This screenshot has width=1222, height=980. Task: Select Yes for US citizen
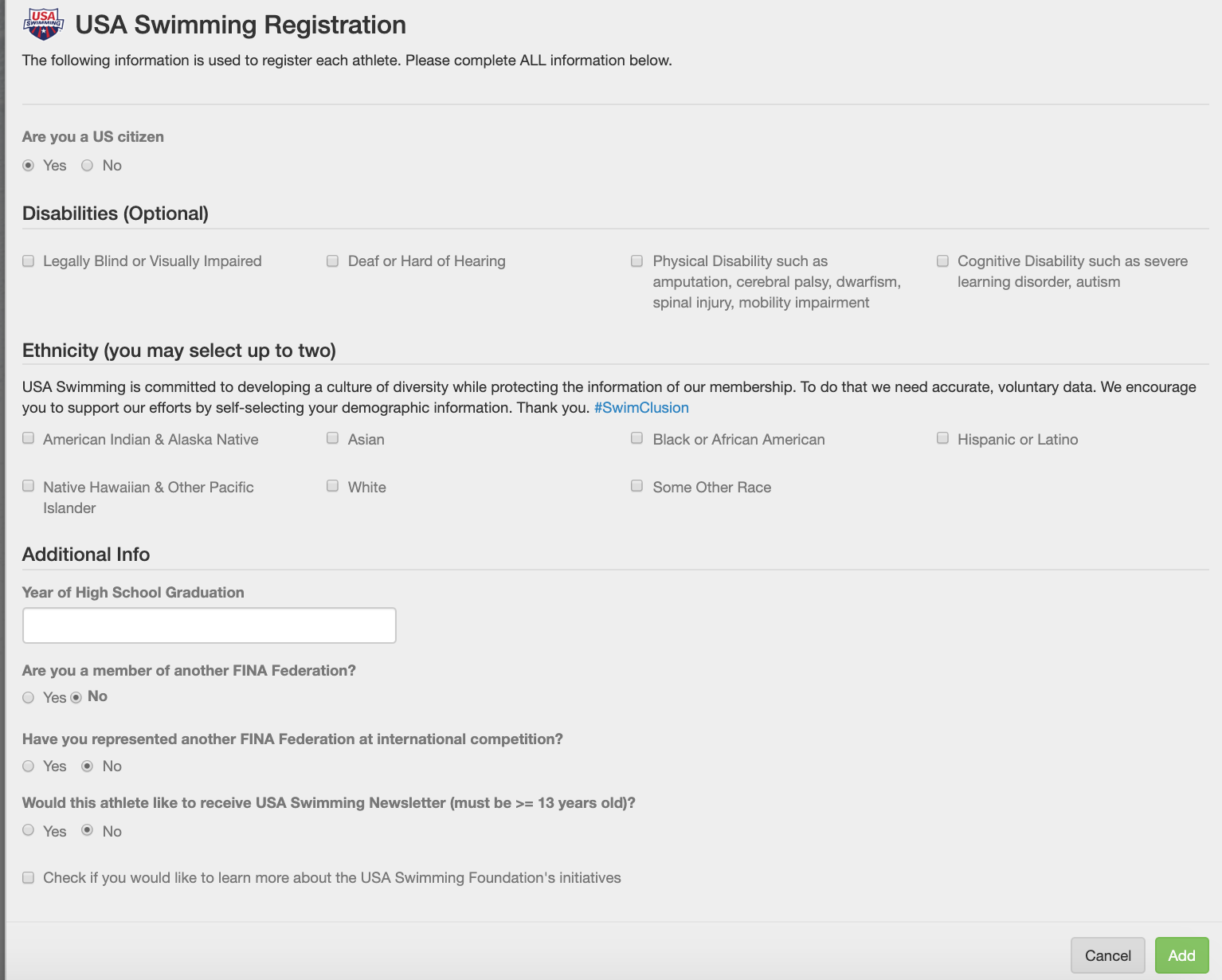pyautogui.click(x=29, y=166)
